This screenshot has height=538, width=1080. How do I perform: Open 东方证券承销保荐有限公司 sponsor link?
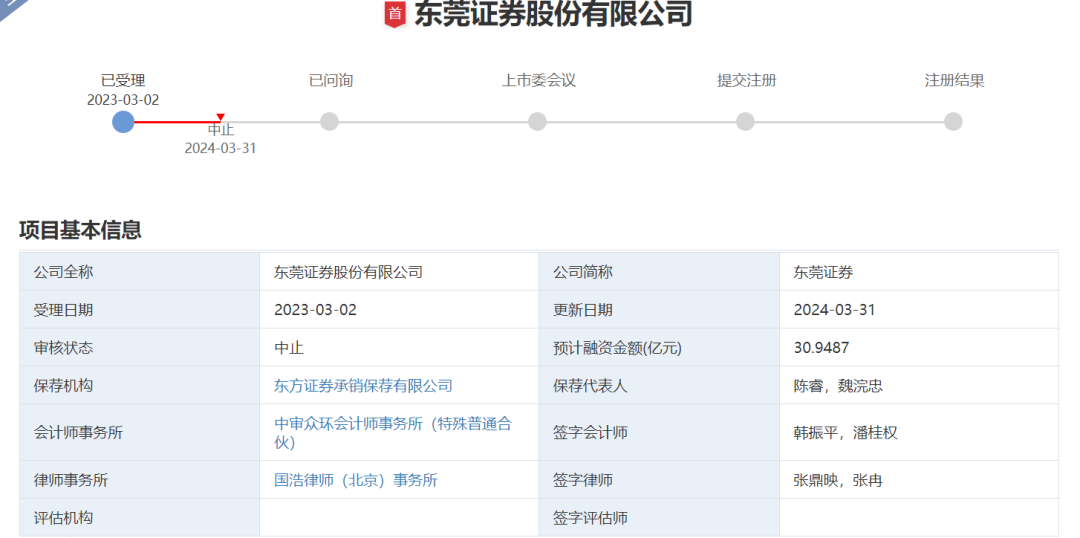[x=363, y=385]
